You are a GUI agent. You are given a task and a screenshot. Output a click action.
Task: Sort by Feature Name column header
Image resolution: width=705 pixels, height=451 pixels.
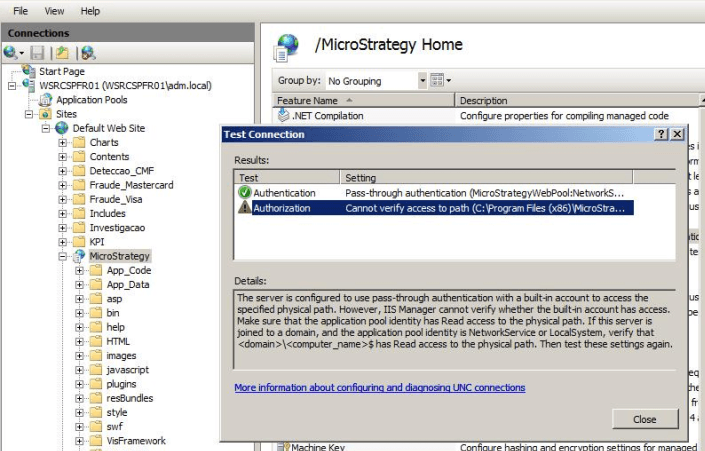tap(363, 101)
